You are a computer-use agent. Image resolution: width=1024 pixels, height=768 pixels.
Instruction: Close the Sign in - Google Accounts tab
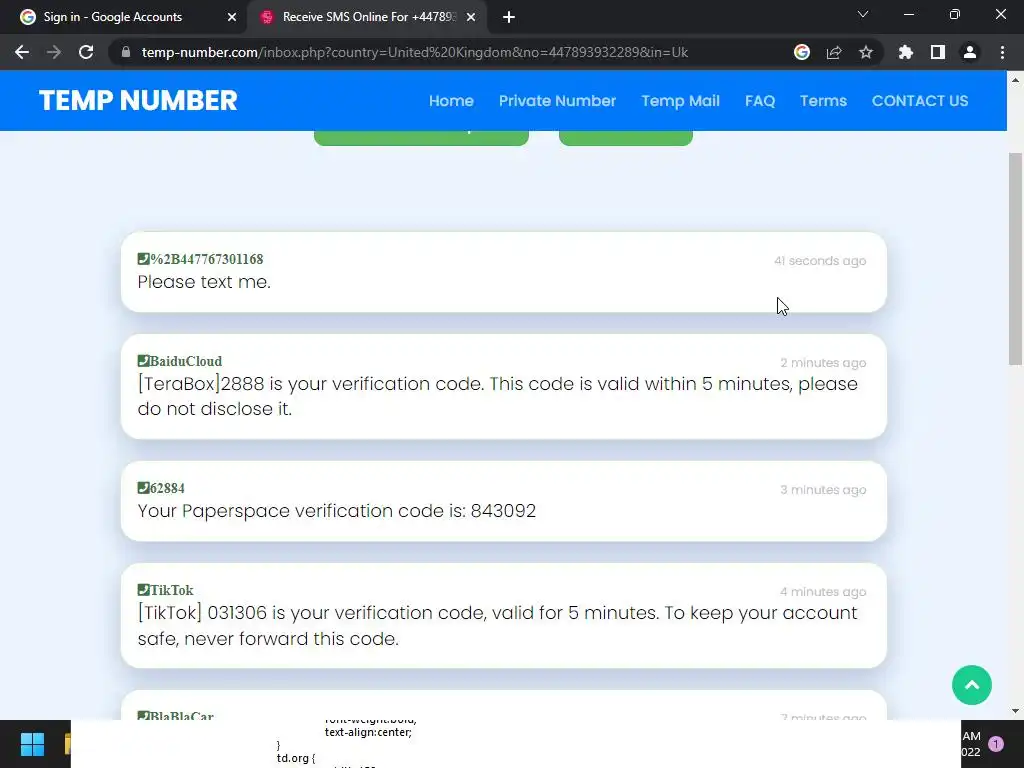(x=232, y=17)
